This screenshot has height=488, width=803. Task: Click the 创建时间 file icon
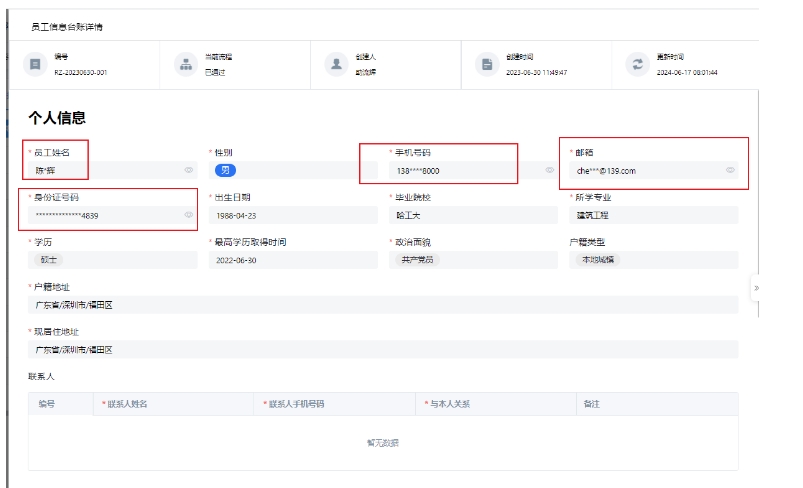487,64
